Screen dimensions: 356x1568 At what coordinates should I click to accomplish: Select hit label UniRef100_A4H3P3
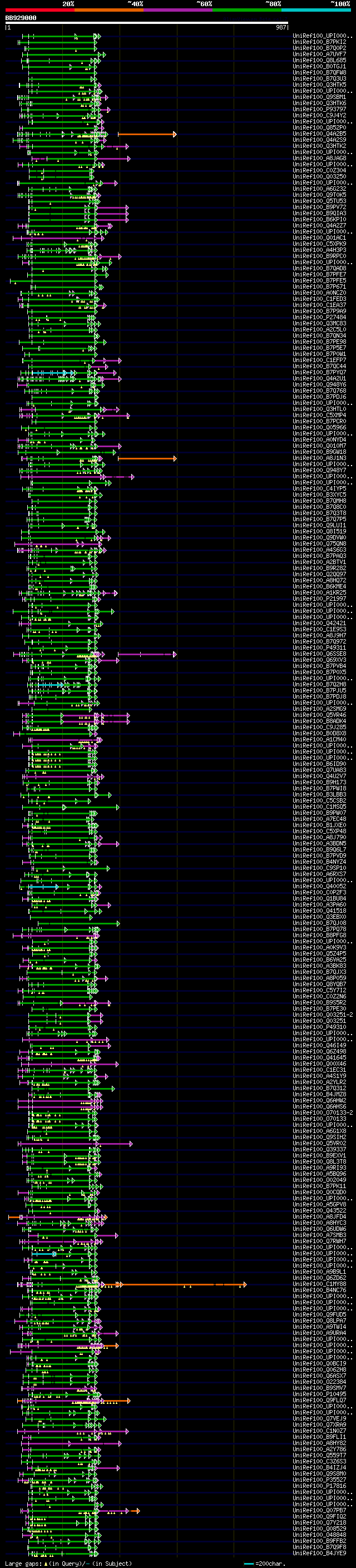(319, 250)
